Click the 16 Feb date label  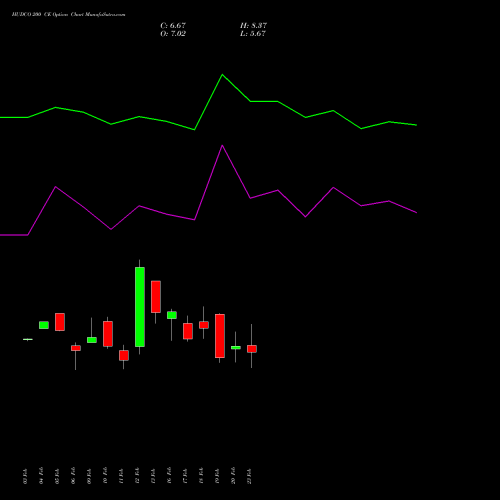coord(169,476)
